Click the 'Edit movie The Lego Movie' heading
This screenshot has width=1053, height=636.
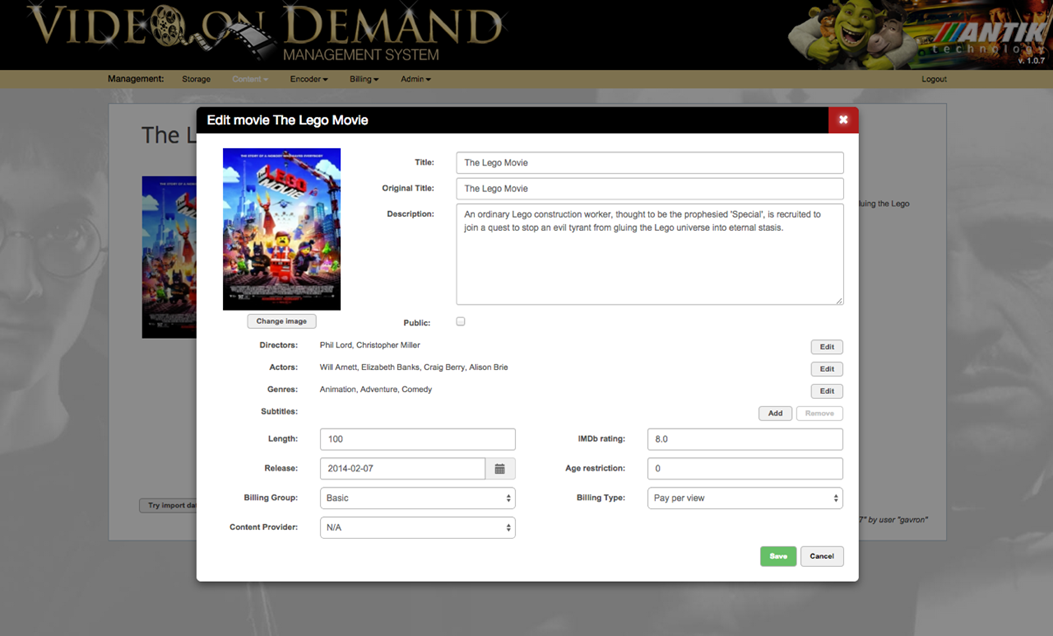pyautogui.click(x=287, y=120)
